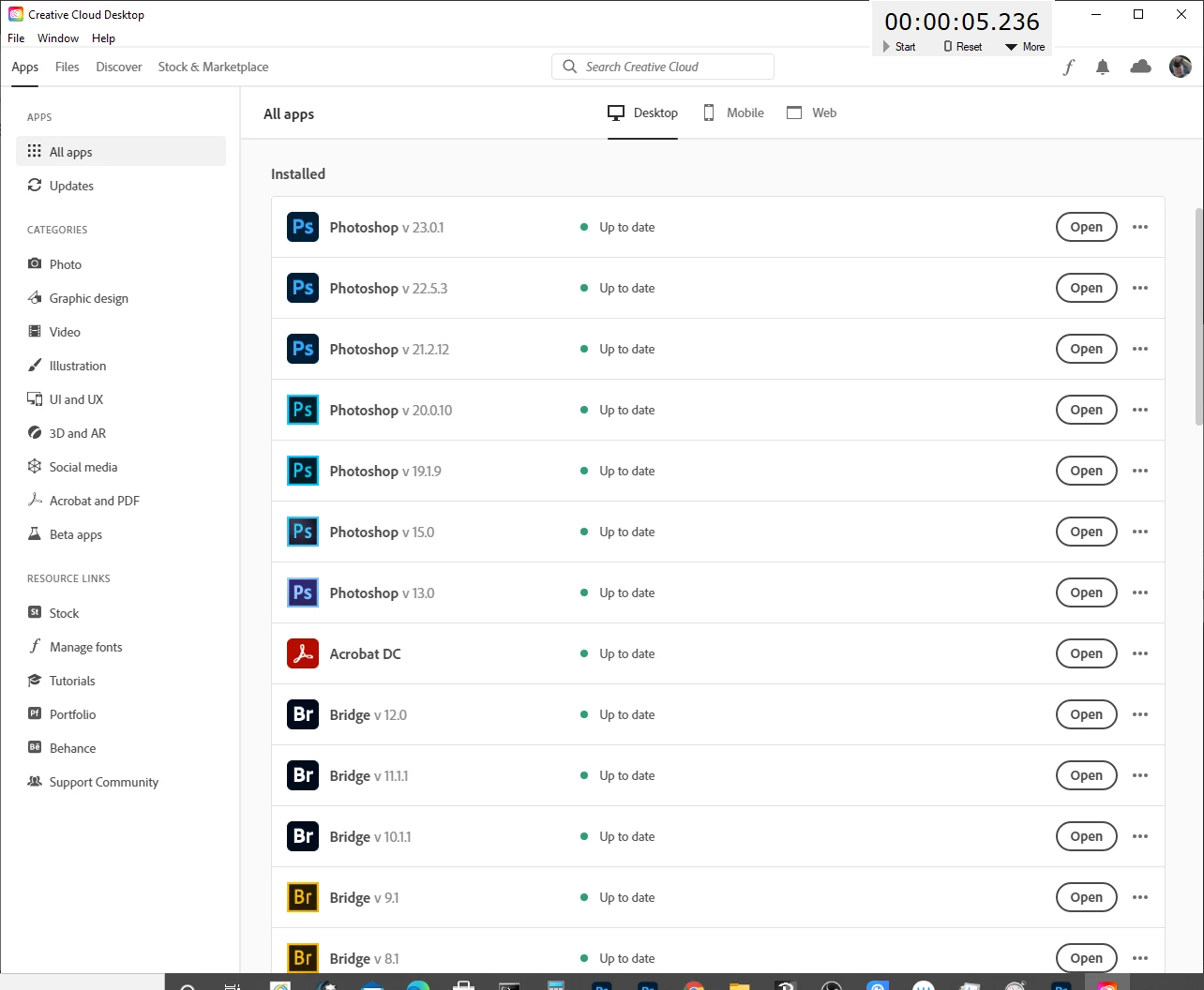Click the Acrobat DC app icon
1204x990 pixels.
[x=303, y=653]
